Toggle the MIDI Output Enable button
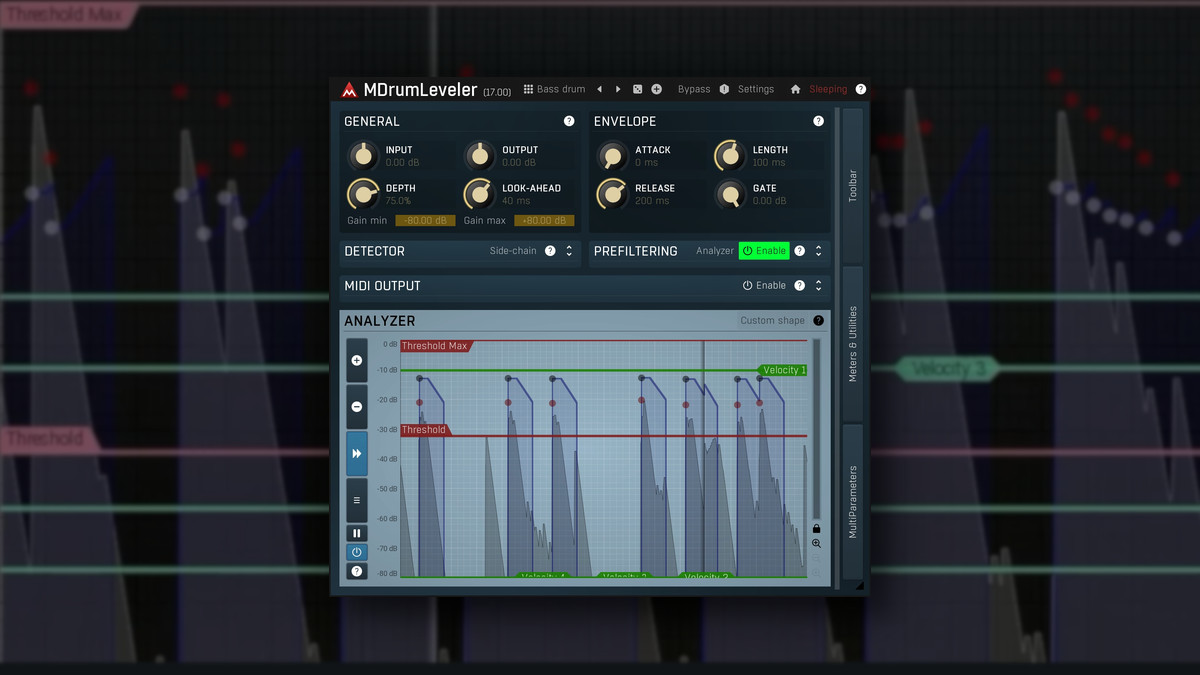The image size is (1200, 675). click(x=764, y=285)
